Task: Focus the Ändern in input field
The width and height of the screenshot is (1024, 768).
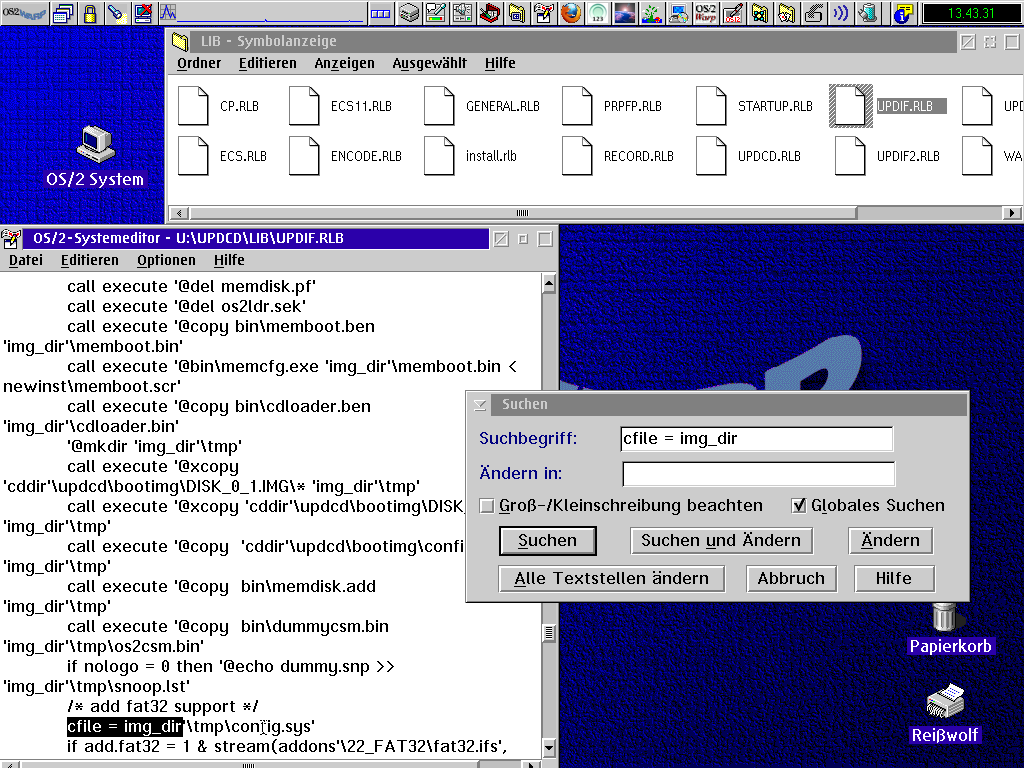Action: pos(759,474)
